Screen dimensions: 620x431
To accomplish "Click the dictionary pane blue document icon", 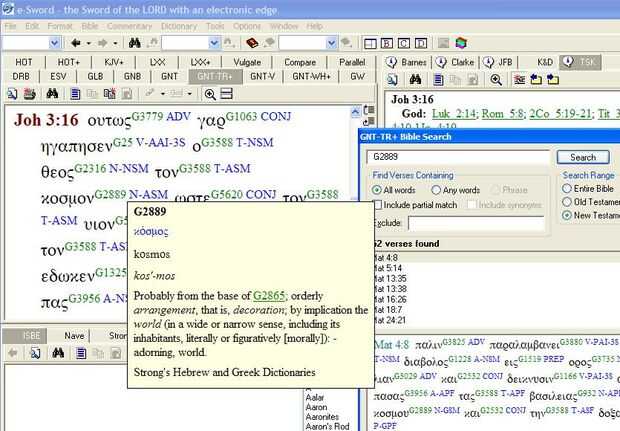I will 81,353.
